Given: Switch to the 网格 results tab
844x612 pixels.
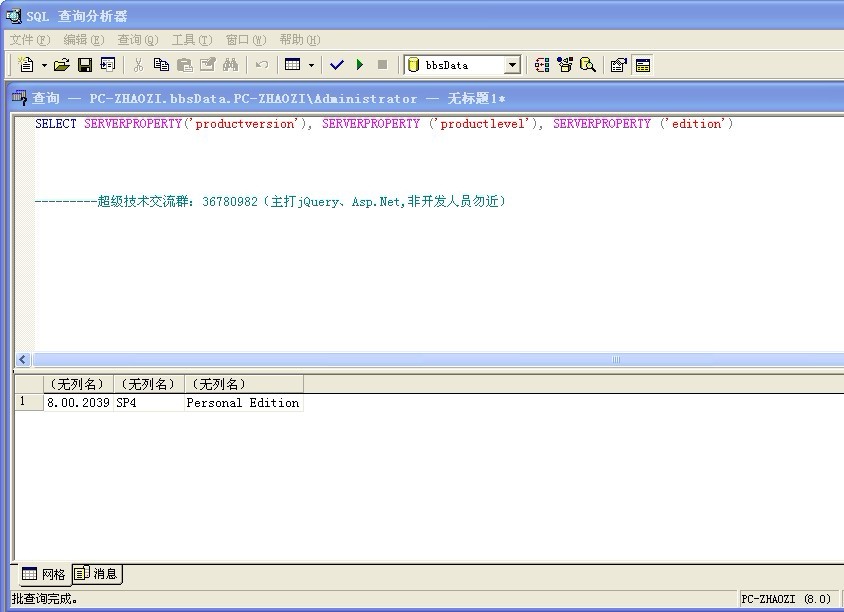Looking at the screenshot, I should tap(43, 574).
